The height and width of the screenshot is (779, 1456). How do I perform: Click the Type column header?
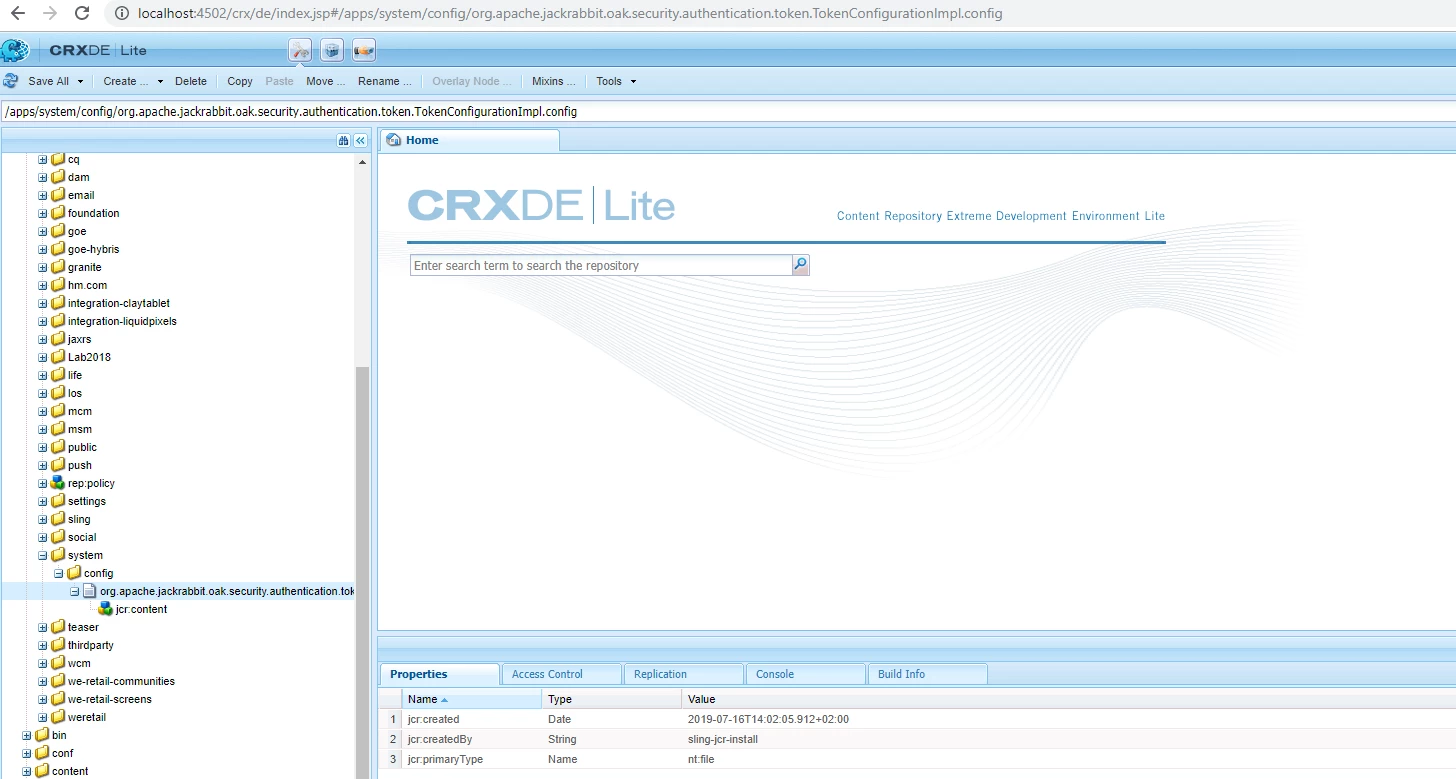[611, 699]
